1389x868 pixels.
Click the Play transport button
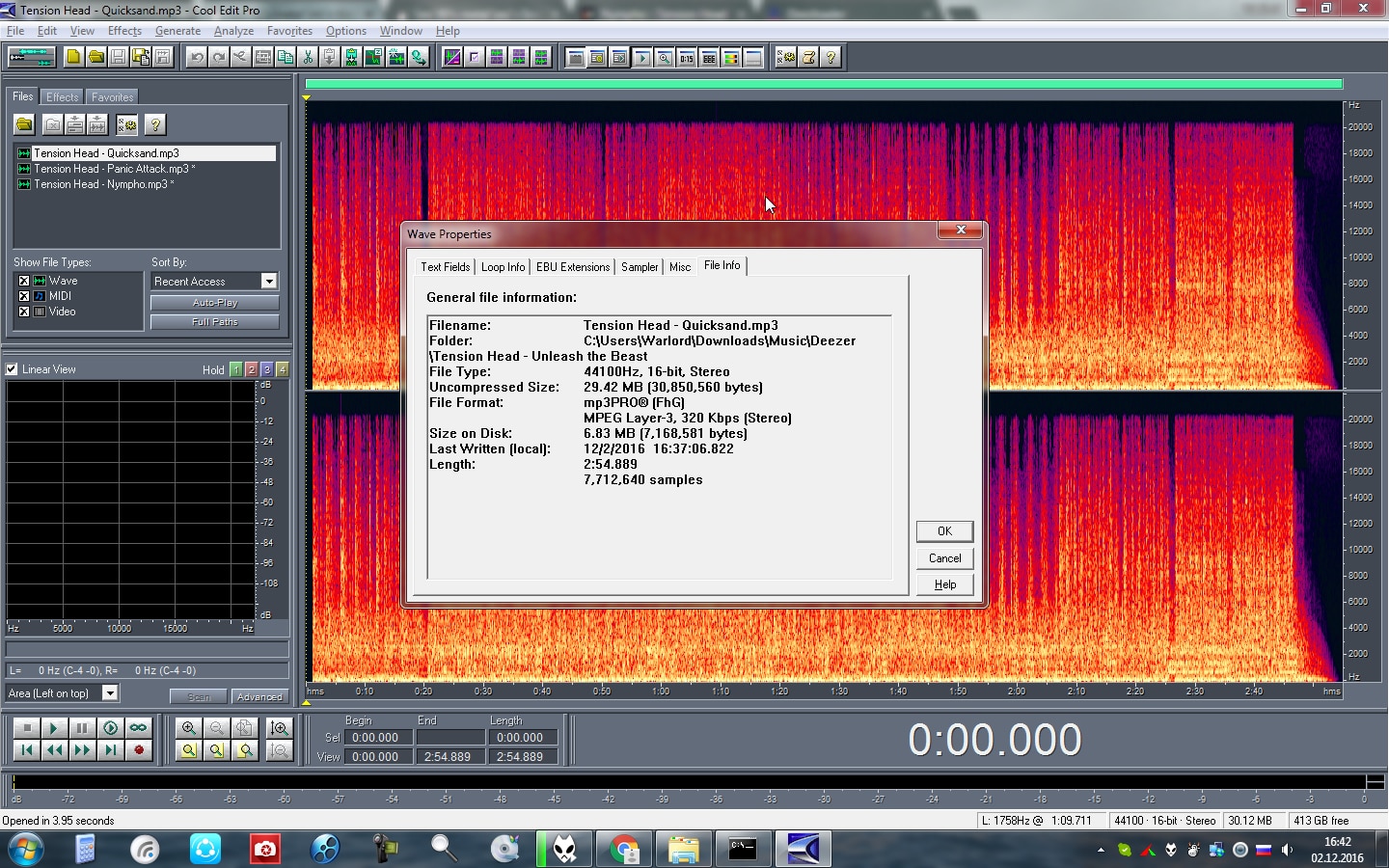pyautogui.click(x=54, y=728)
